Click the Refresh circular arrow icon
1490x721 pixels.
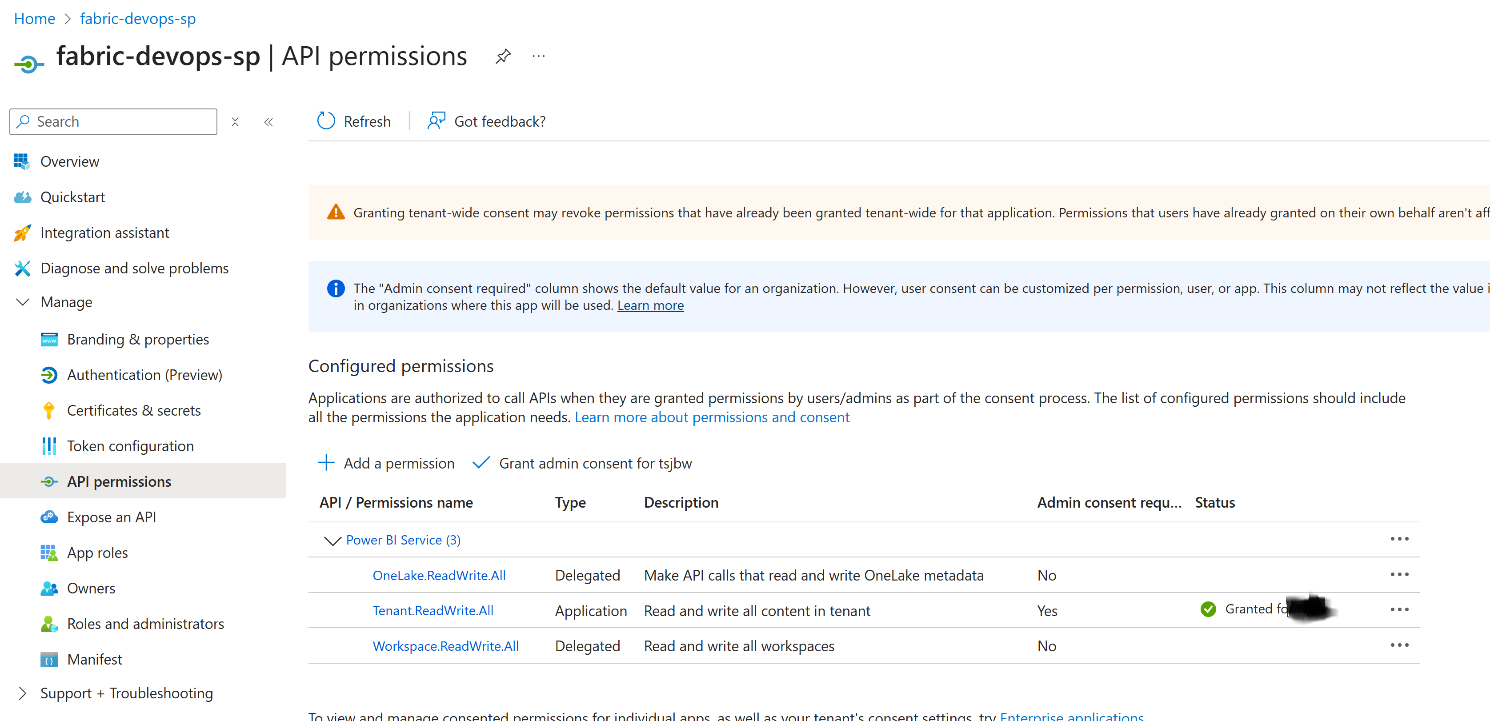[326, 121]
